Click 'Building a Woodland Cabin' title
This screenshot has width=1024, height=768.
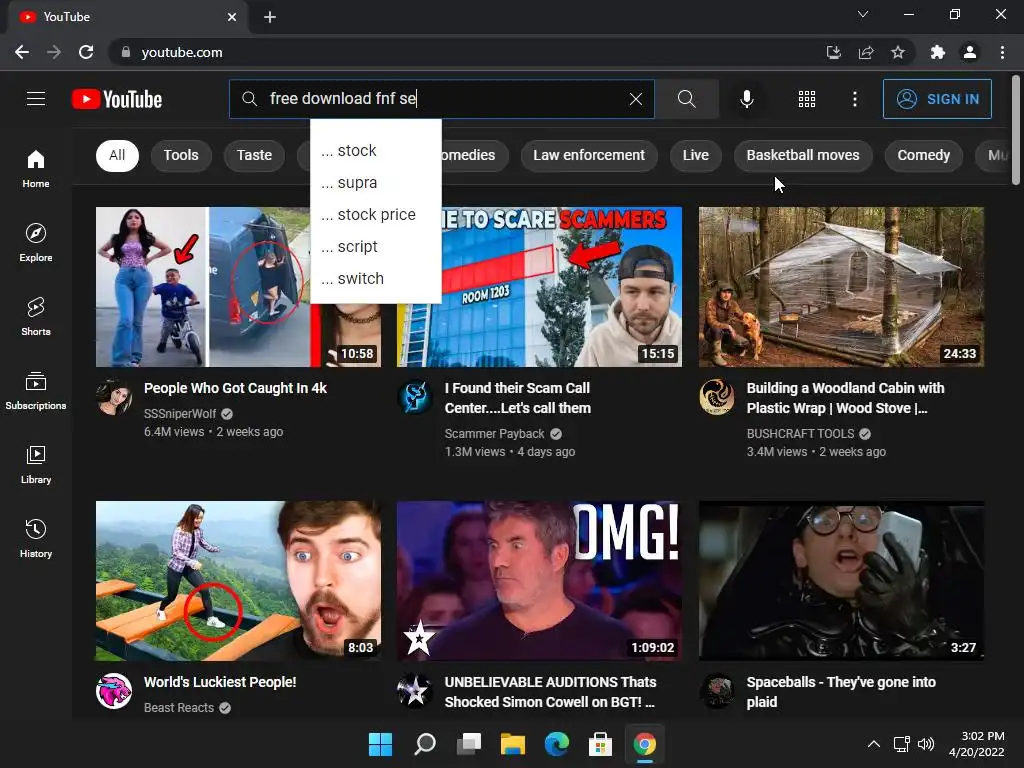click(845, 398)
